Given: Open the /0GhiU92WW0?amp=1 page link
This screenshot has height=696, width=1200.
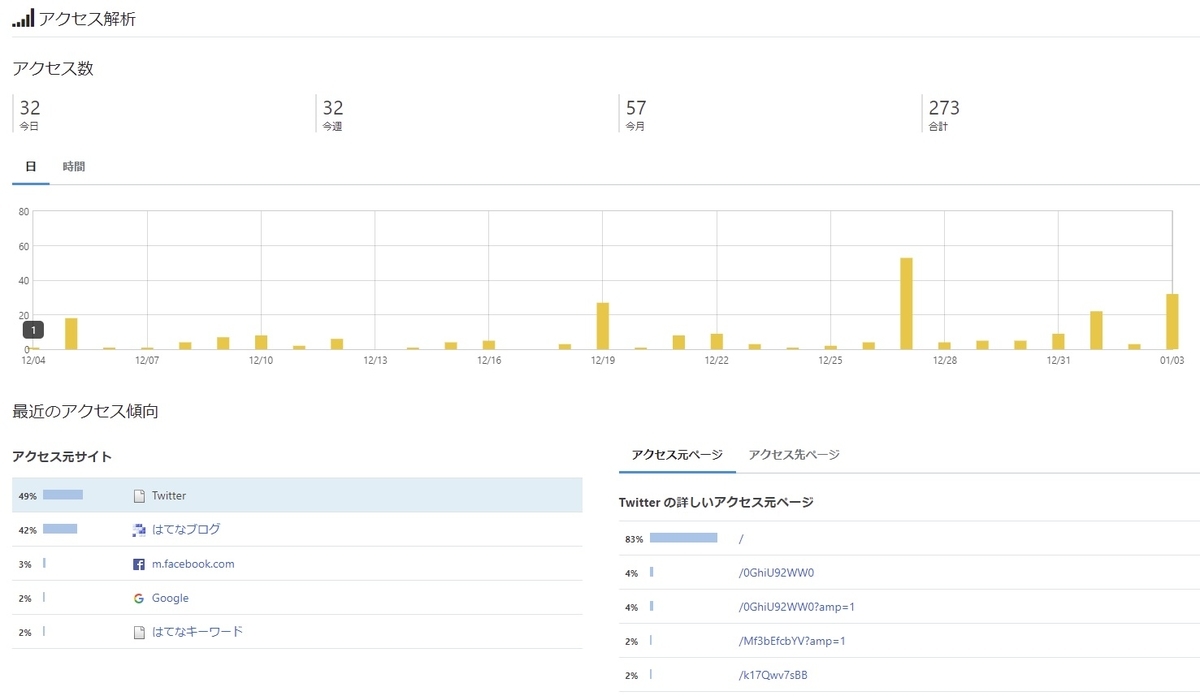Looking at the screenshot, I should tap(796, 607).
